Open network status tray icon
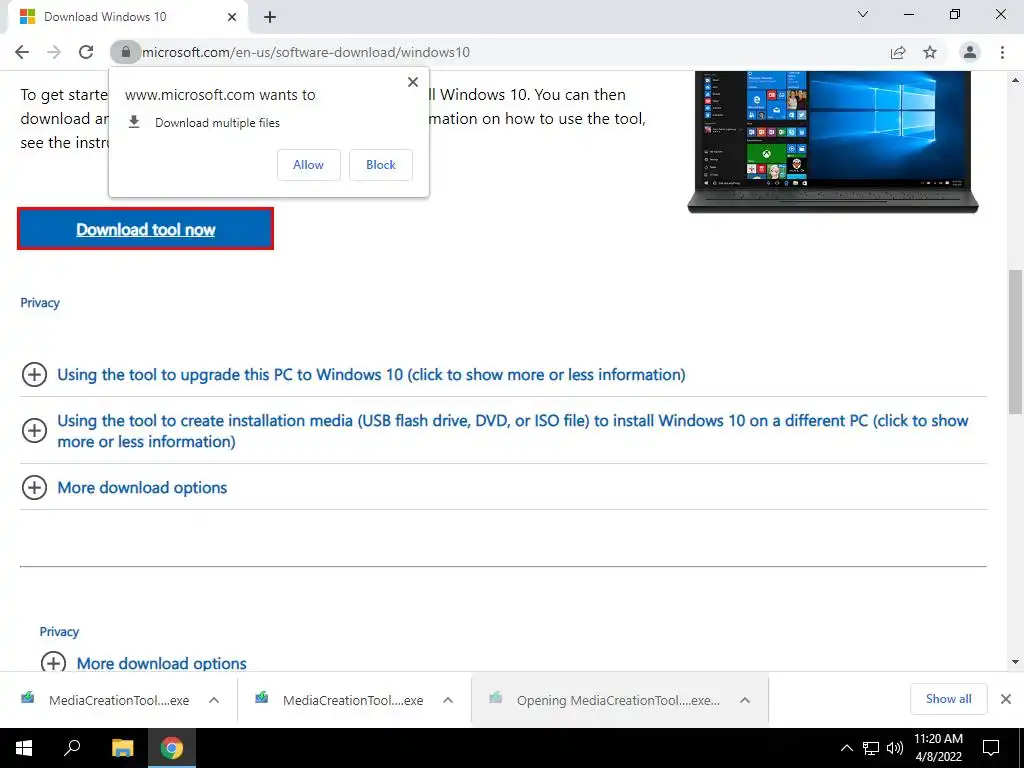Viewport: 1024px width, 768px height. (x=871, y=748)
